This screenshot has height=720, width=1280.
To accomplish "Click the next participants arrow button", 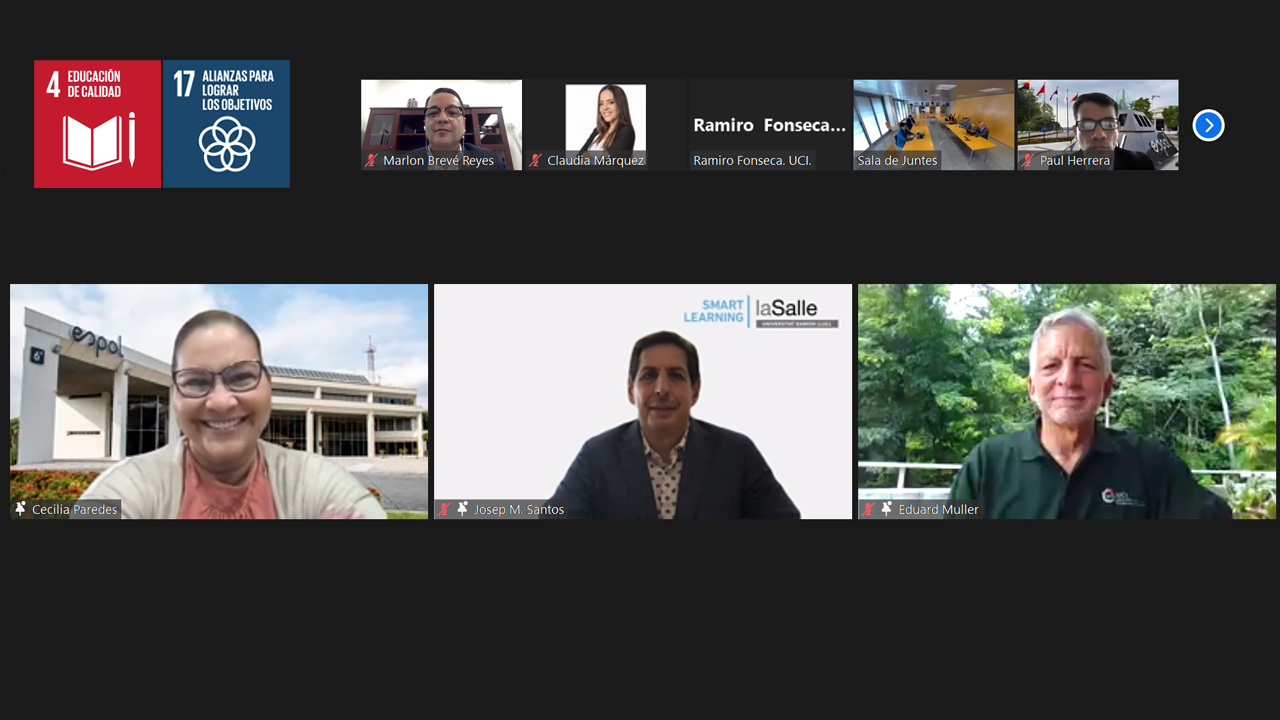I will pos(1208,125).
